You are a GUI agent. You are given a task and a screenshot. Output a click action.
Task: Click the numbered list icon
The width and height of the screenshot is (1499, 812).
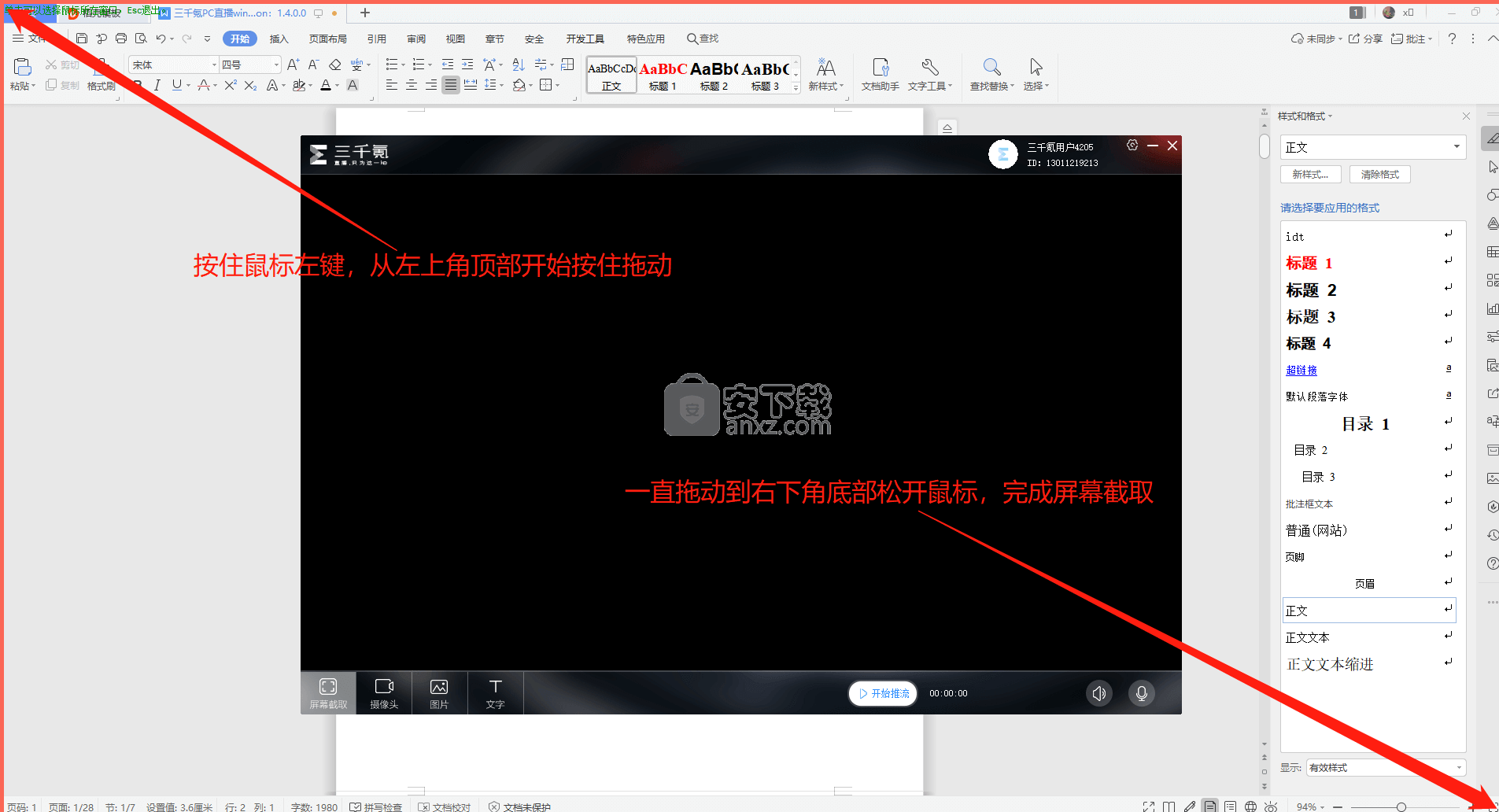coord(419,65)
